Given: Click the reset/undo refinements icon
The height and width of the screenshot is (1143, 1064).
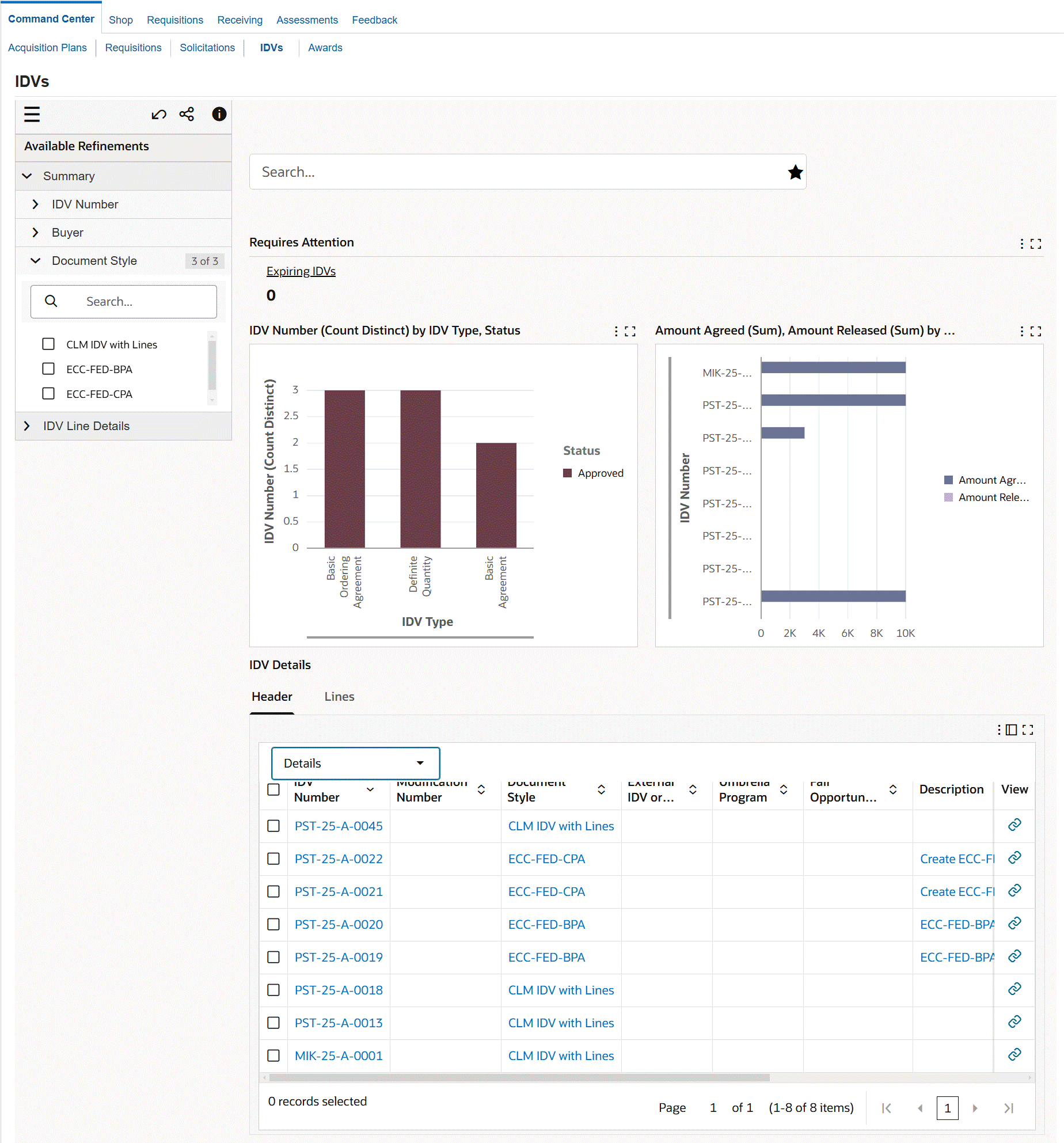Looking at the screenshot, I should pos(159,114).
